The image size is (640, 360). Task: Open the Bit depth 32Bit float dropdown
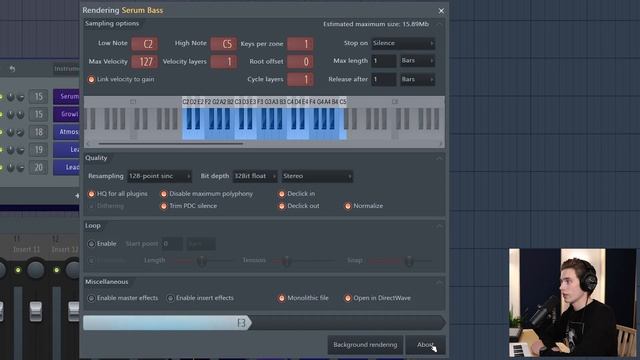tap(255, 176)
